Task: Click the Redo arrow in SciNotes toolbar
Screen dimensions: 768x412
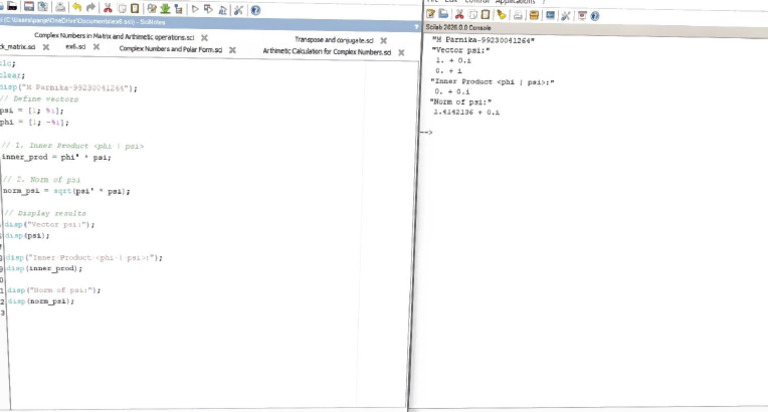Action: [91, 7]
